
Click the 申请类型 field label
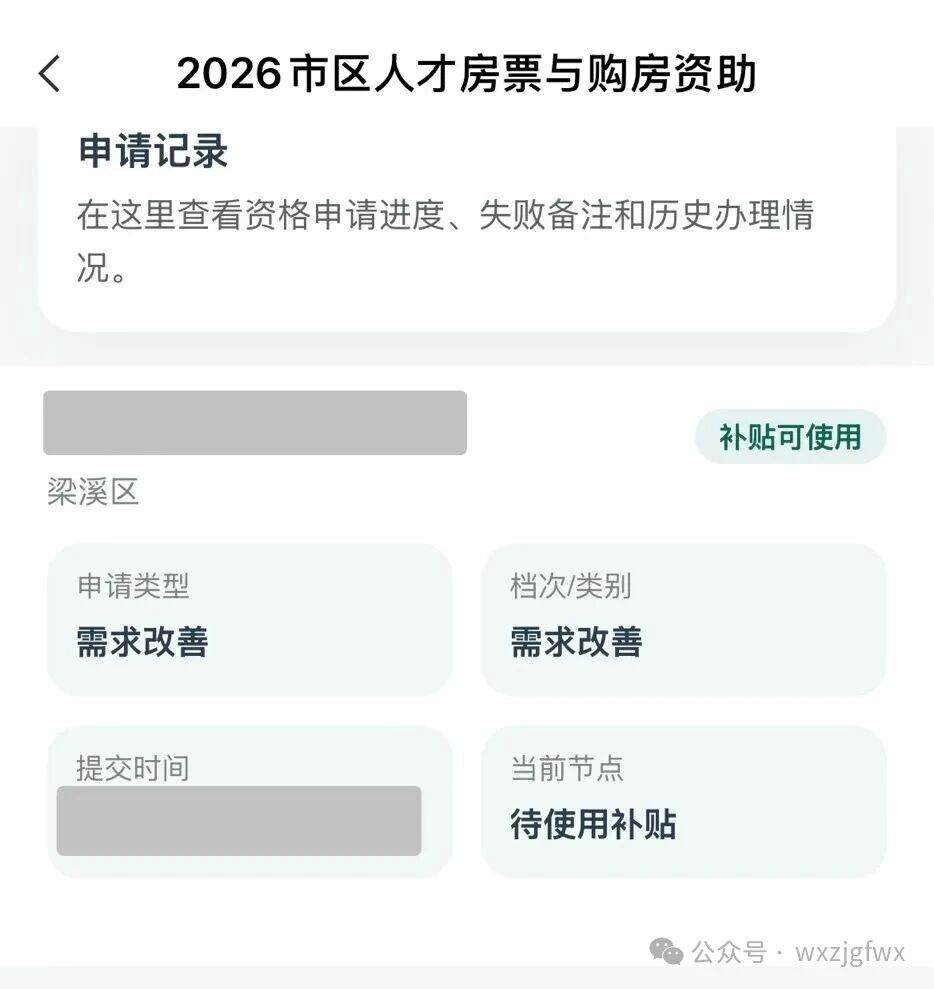tap(133, 586)
